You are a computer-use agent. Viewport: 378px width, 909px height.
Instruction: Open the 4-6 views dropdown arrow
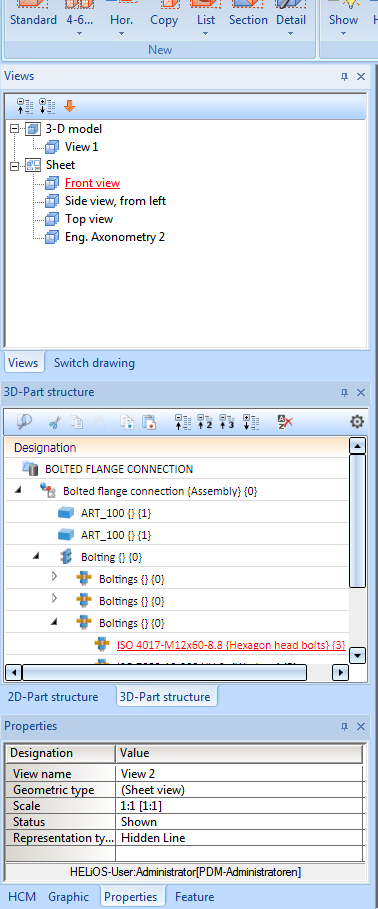[x=79, y=34]
